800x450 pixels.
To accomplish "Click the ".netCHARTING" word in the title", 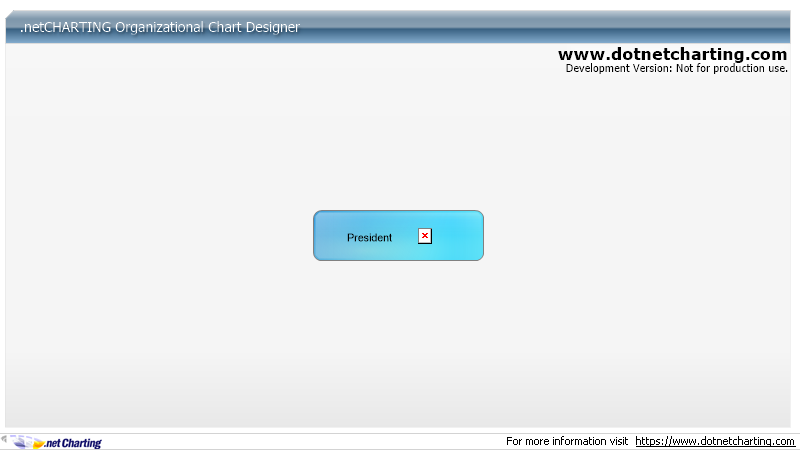I will [x=65, y=27].
